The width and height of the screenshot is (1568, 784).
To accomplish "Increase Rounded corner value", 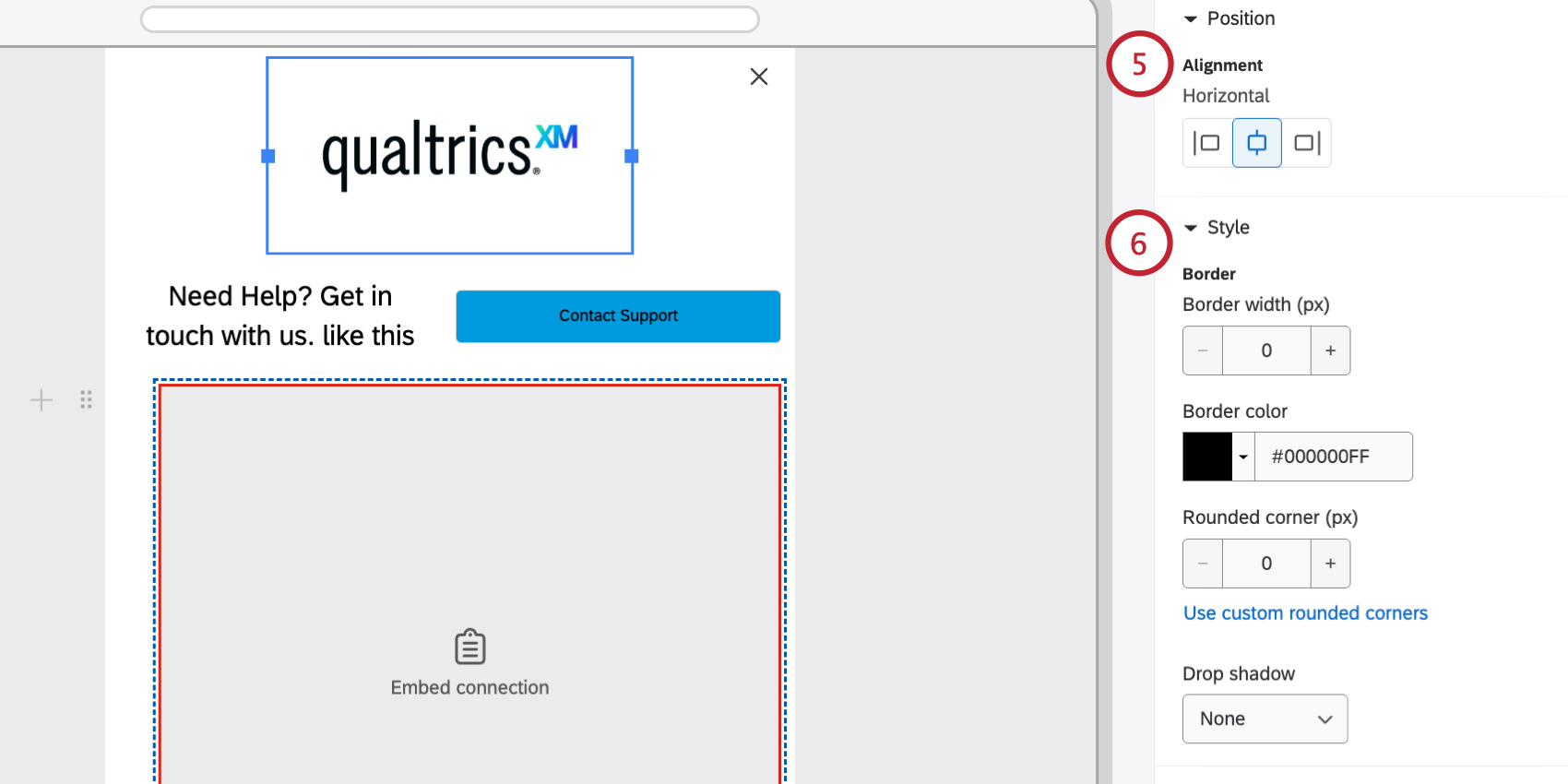I will pos(1330,564).
